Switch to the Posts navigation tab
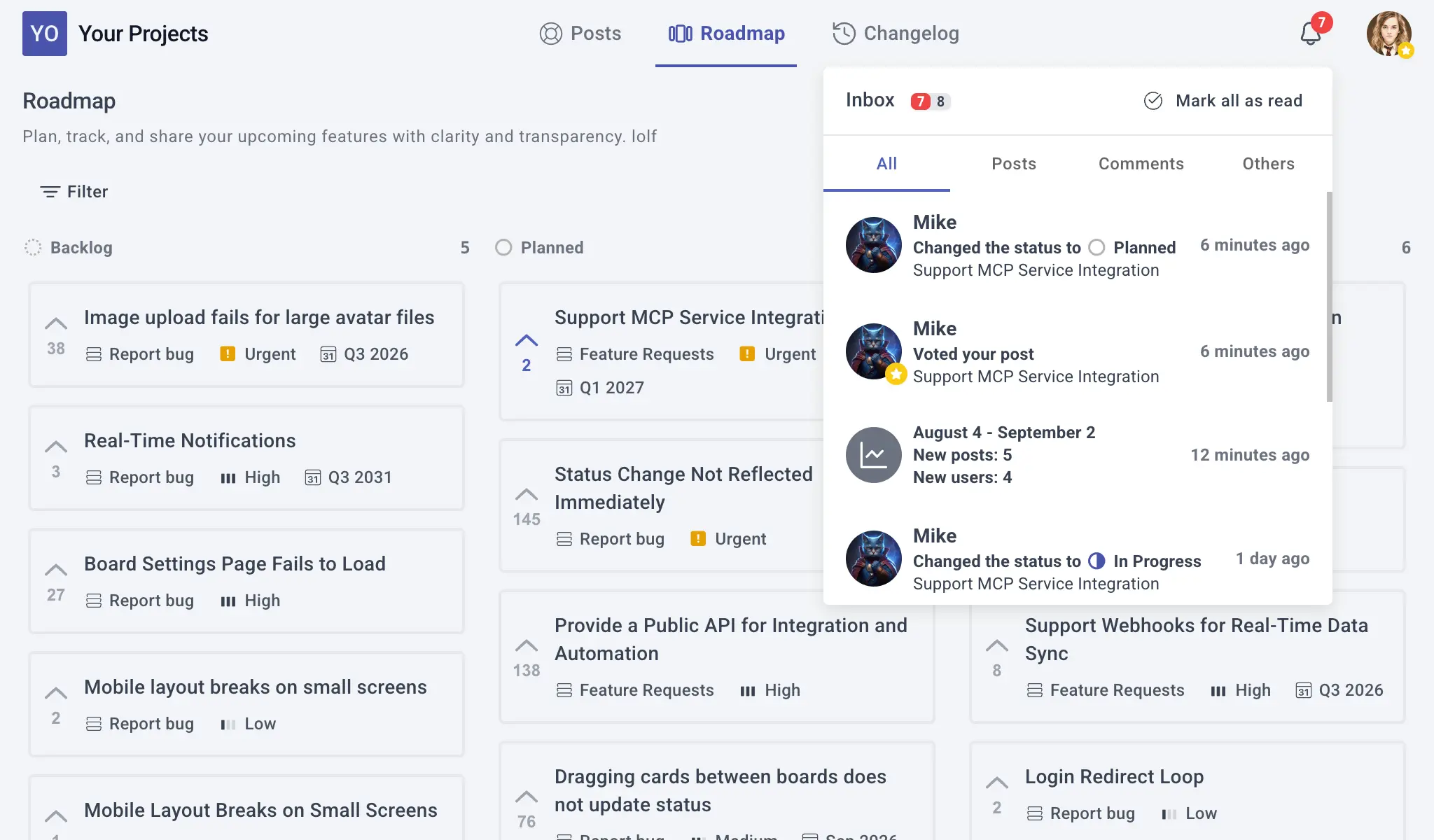1434x840 pixels. [580, 34]
